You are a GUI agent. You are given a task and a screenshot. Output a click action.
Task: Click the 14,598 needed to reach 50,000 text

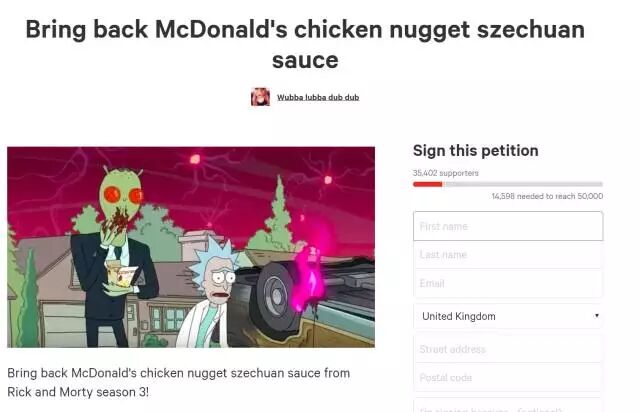pos(547,196)
